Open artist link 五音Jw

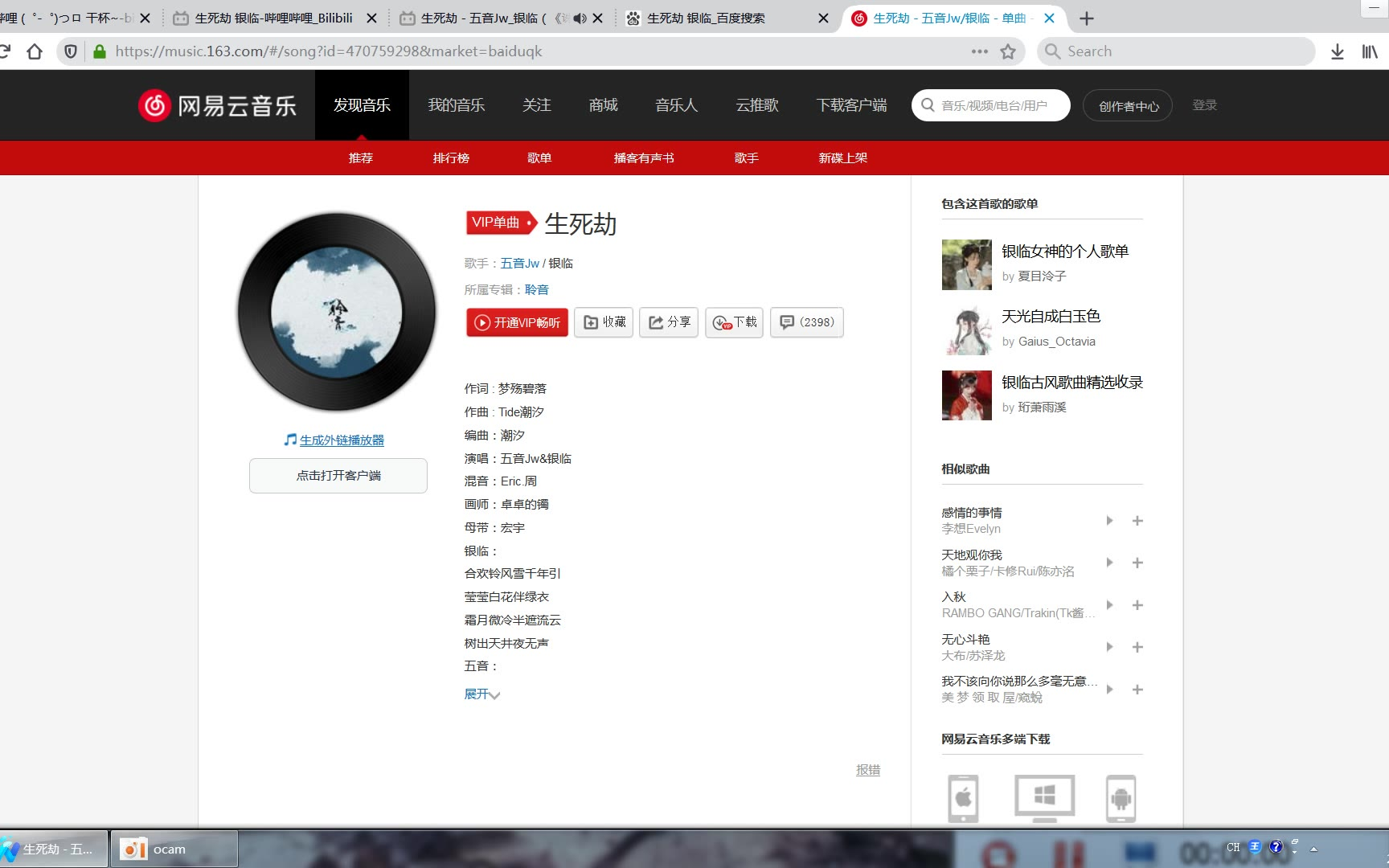(x=520, y=264)
